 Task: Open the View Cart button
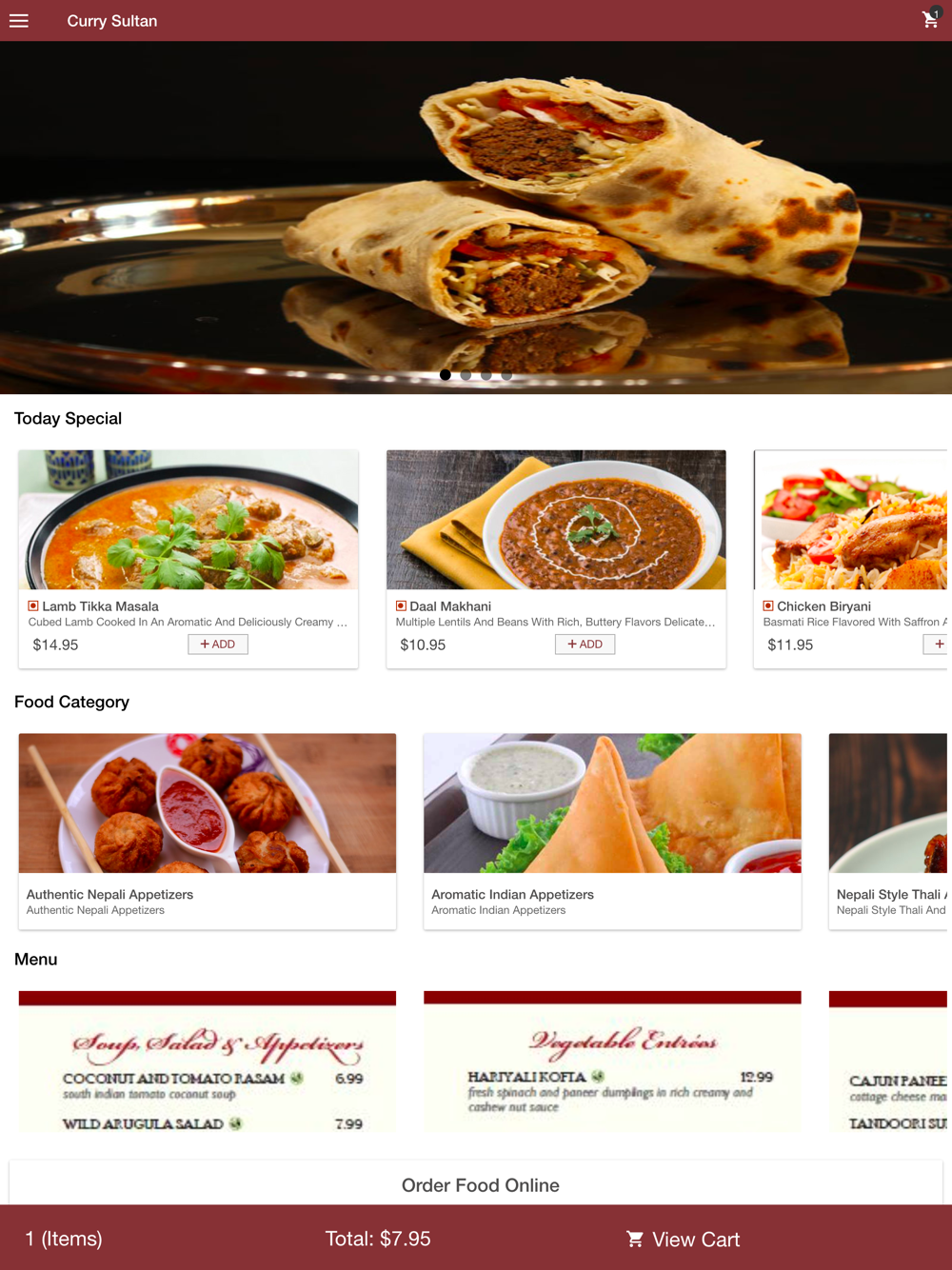[x=684, y=1240]
